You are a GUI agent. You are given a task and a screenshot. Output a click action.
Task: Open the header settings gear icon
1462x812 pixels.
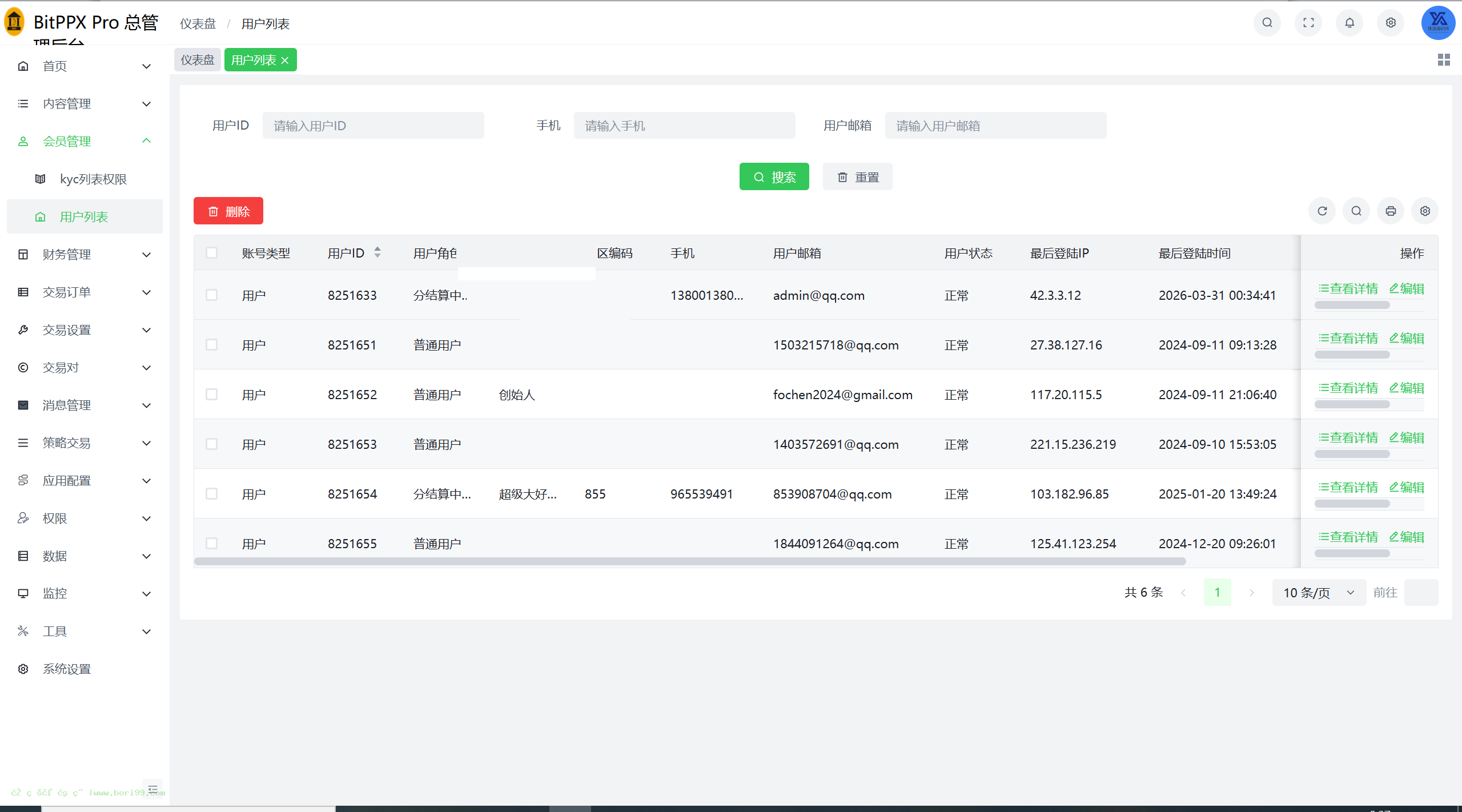tap(1391, 23)
